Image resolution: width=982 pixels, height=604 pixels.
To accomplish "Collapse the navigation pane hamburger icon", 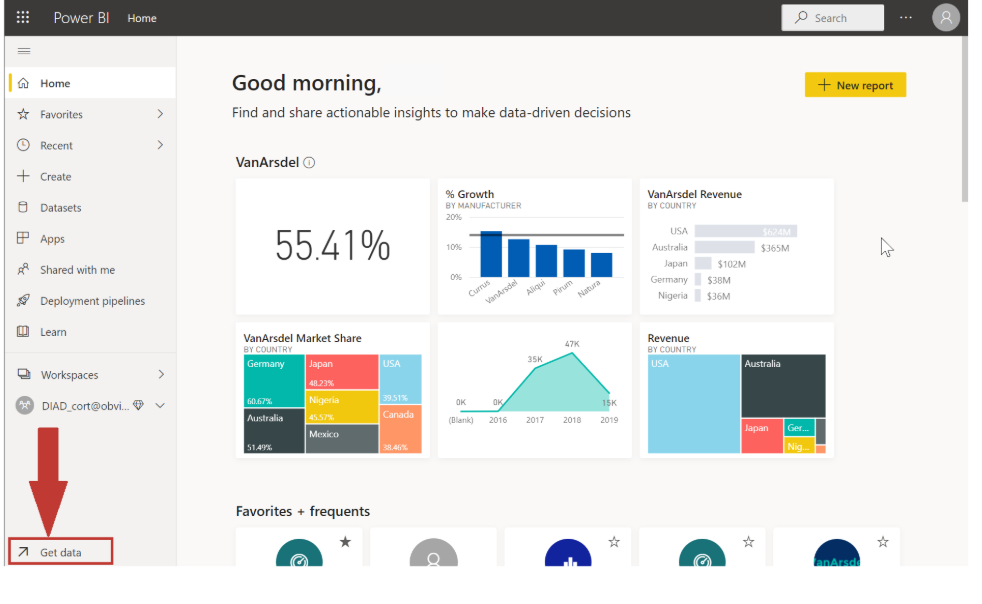I will 24,51.
